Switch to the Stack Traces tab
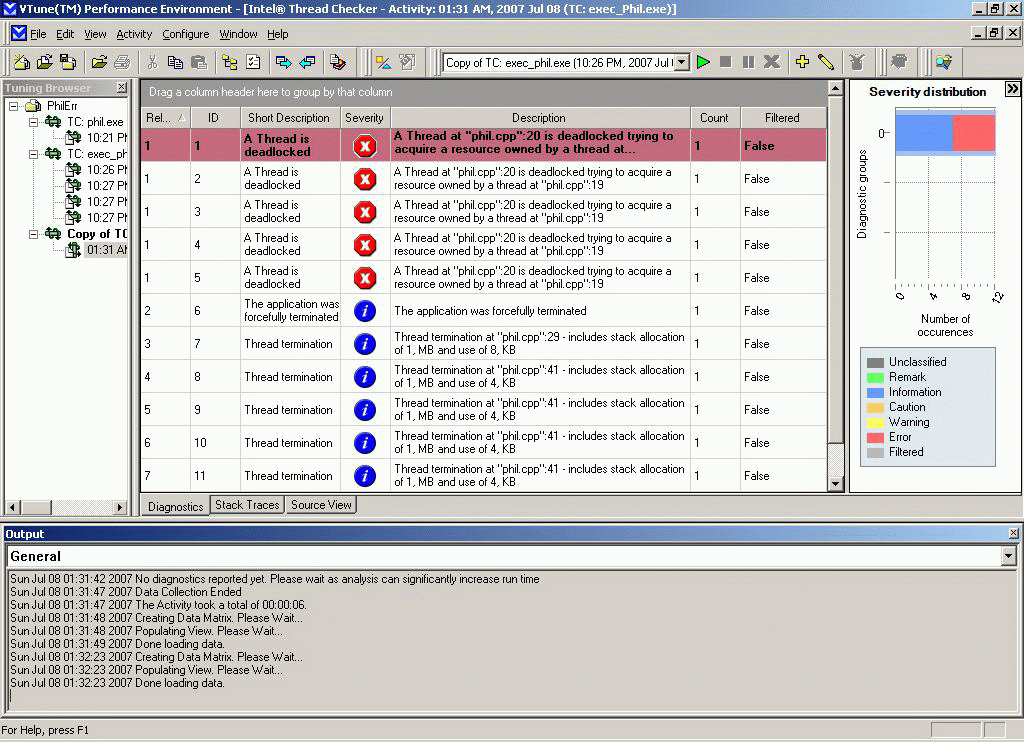1024x742 pixels. click(247, 505)
